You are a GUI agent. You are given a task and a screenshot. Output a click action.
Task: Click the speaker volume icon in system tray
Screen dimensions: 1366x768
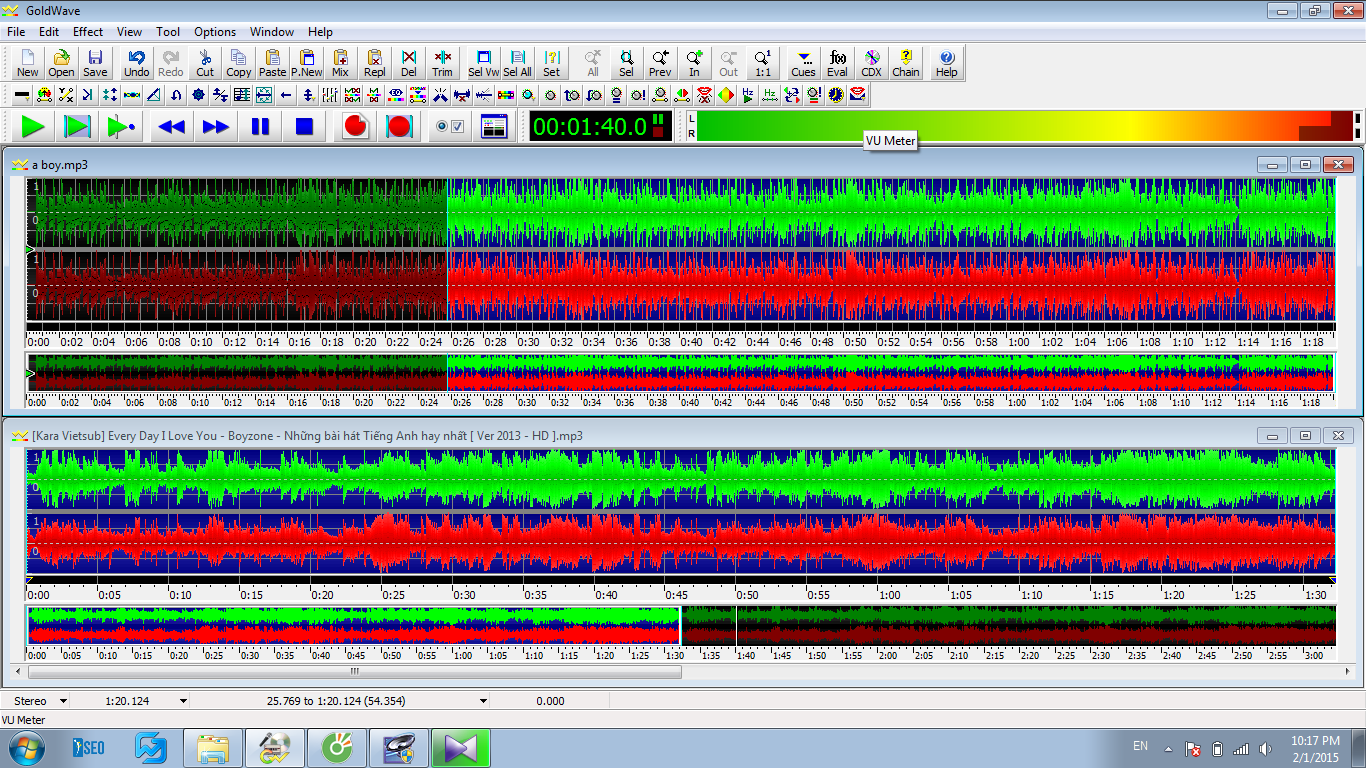click(1266, 749)
